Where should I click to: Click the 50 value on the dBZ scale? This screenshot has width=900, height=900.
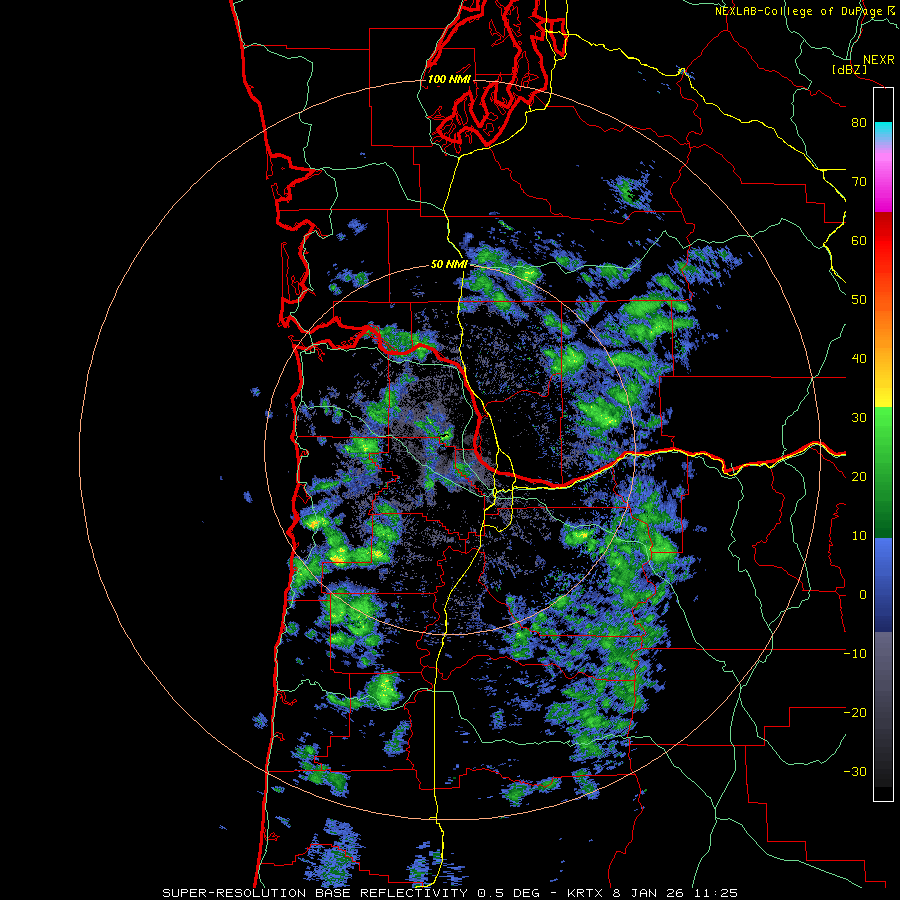click(x=859, y=300)
